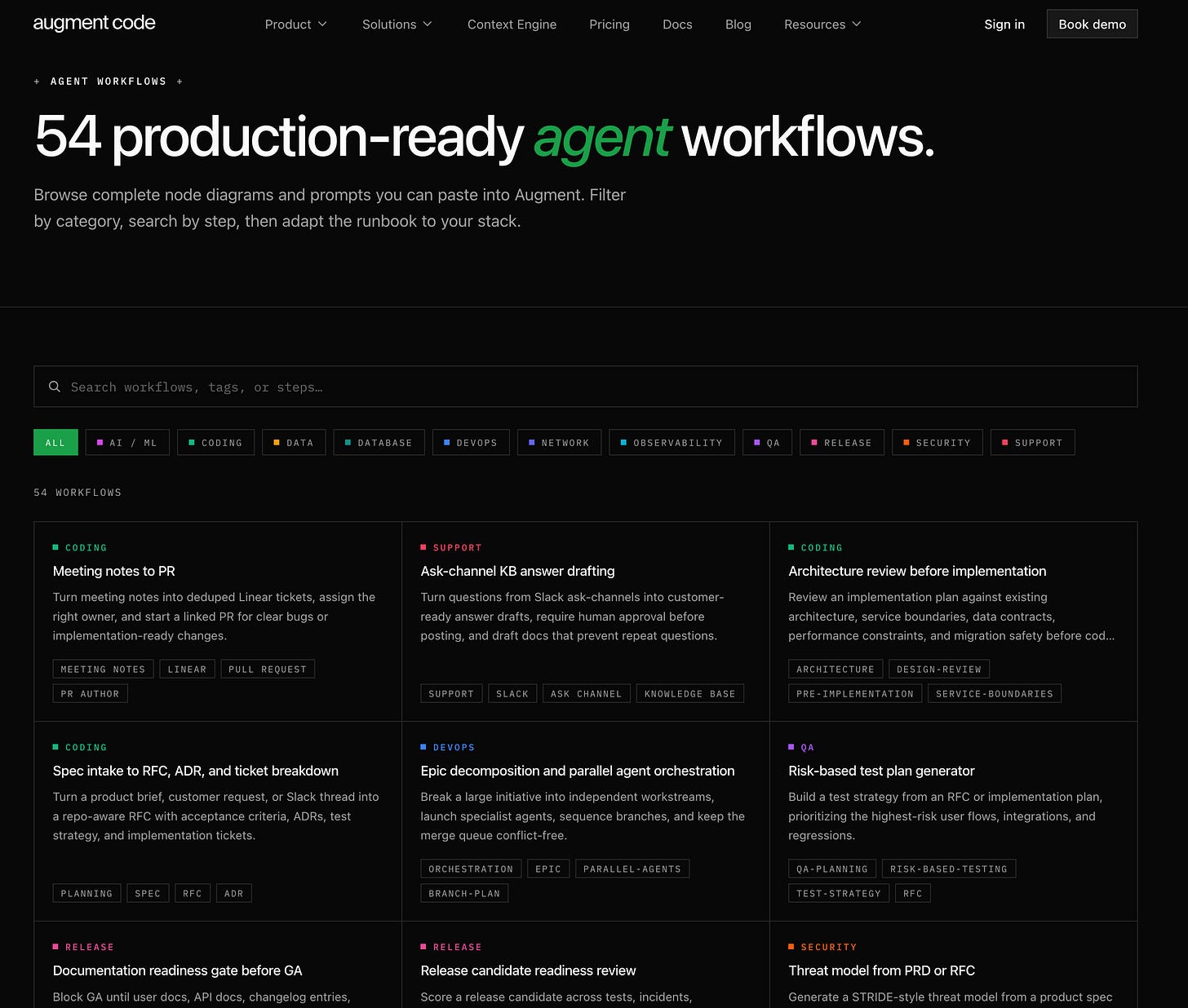Image resolution: width=1188 pixels, height=1008 pixels.
Task: Open the Pricing page
Action: click(x=610, y=24)
